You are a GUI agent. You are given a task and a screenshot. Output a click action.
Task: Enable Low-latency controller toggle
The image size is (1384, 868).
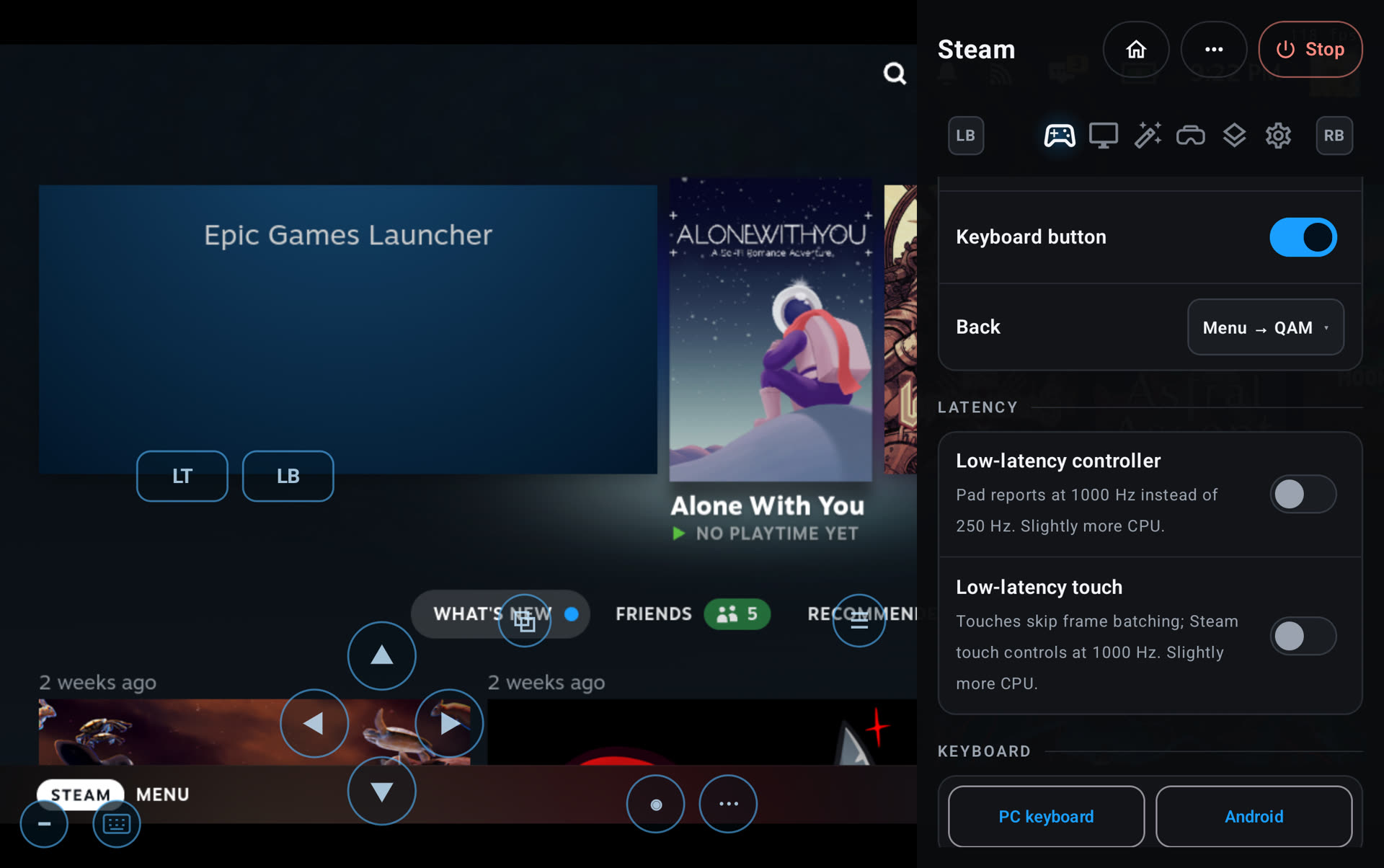click(1303, 495)
